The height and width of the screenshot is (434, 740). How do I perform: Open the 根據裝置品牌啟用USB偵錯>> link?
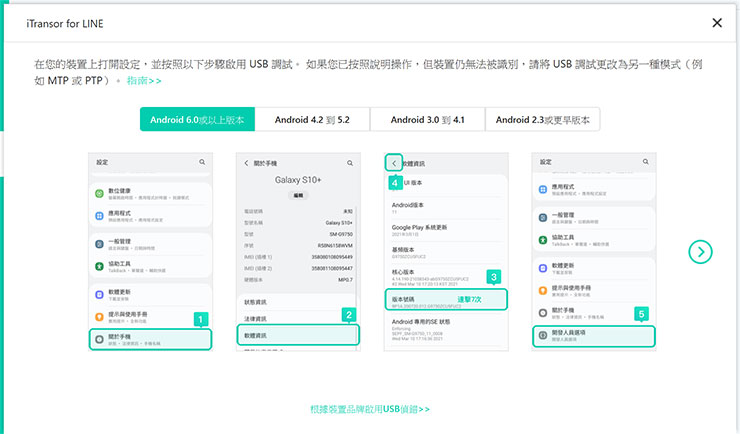(370, 409)
